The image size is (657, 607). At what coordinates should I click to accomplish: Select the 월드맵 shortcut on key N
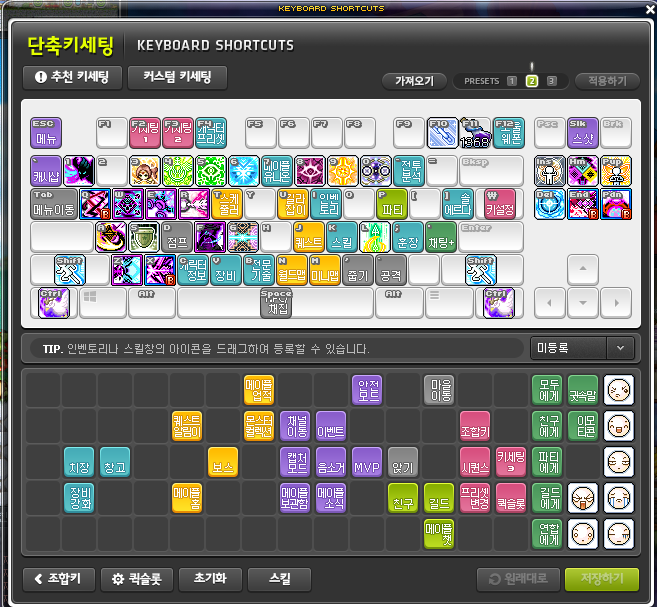292,270
